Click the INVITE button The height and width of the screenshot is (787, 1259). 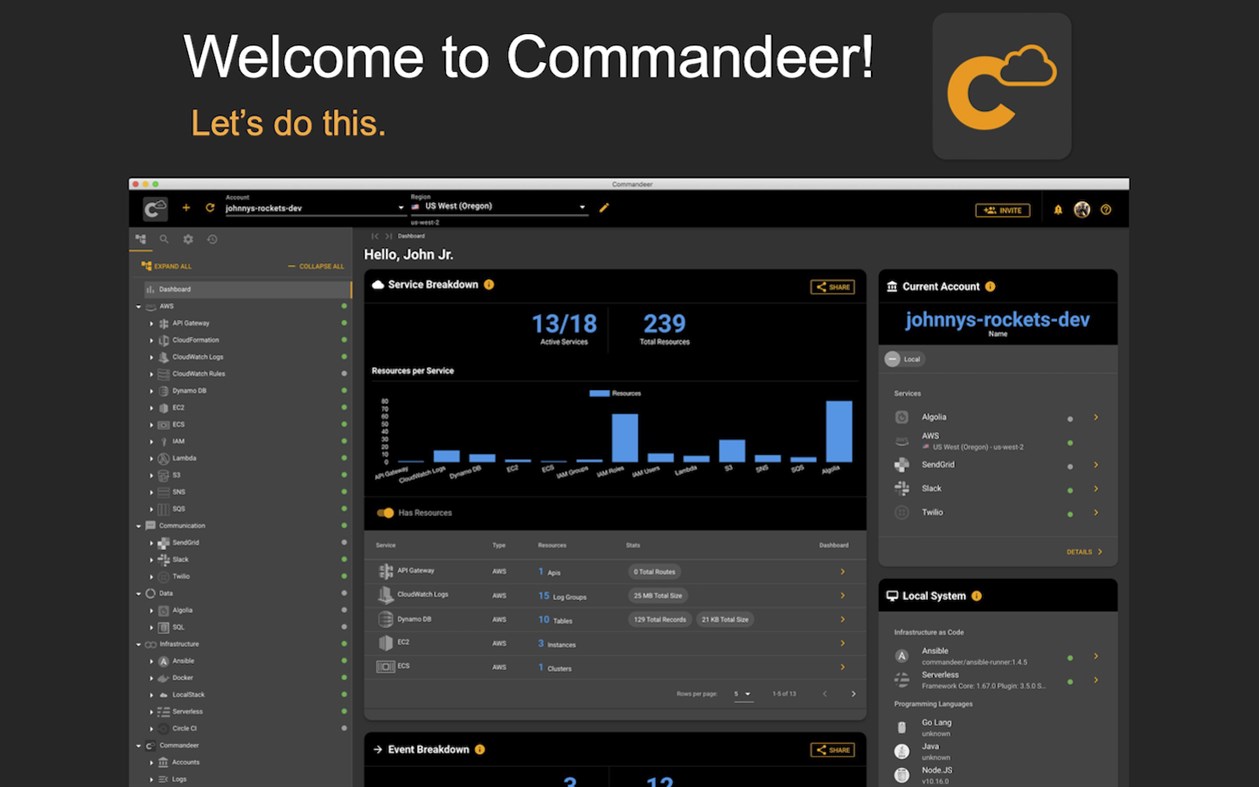(x=1002, y=210)
